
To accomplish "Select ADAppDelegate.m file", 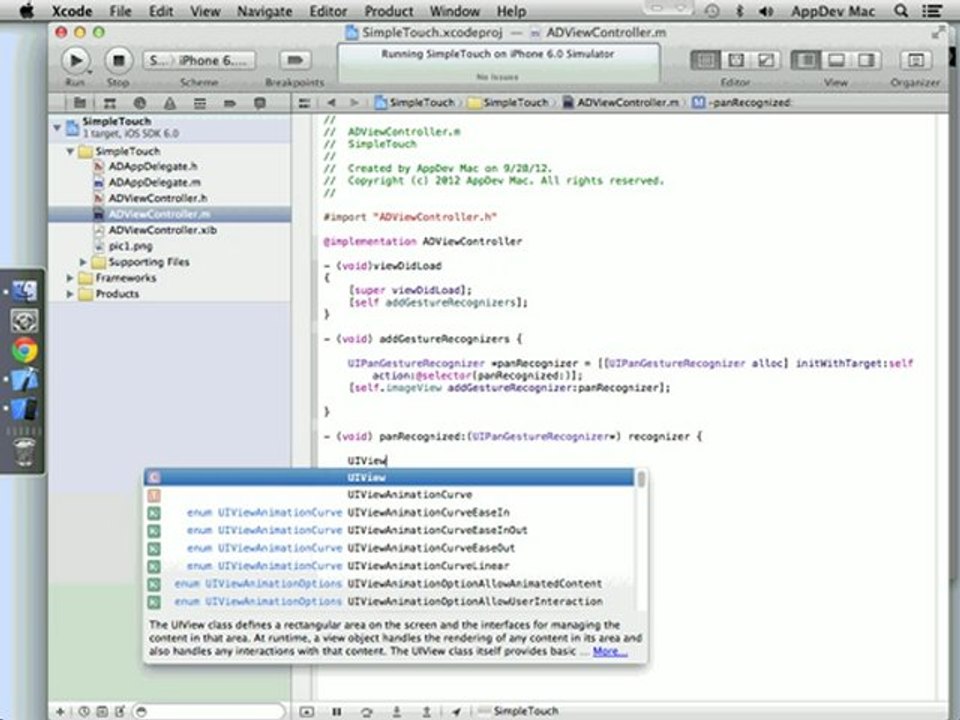I will (154, 182).
